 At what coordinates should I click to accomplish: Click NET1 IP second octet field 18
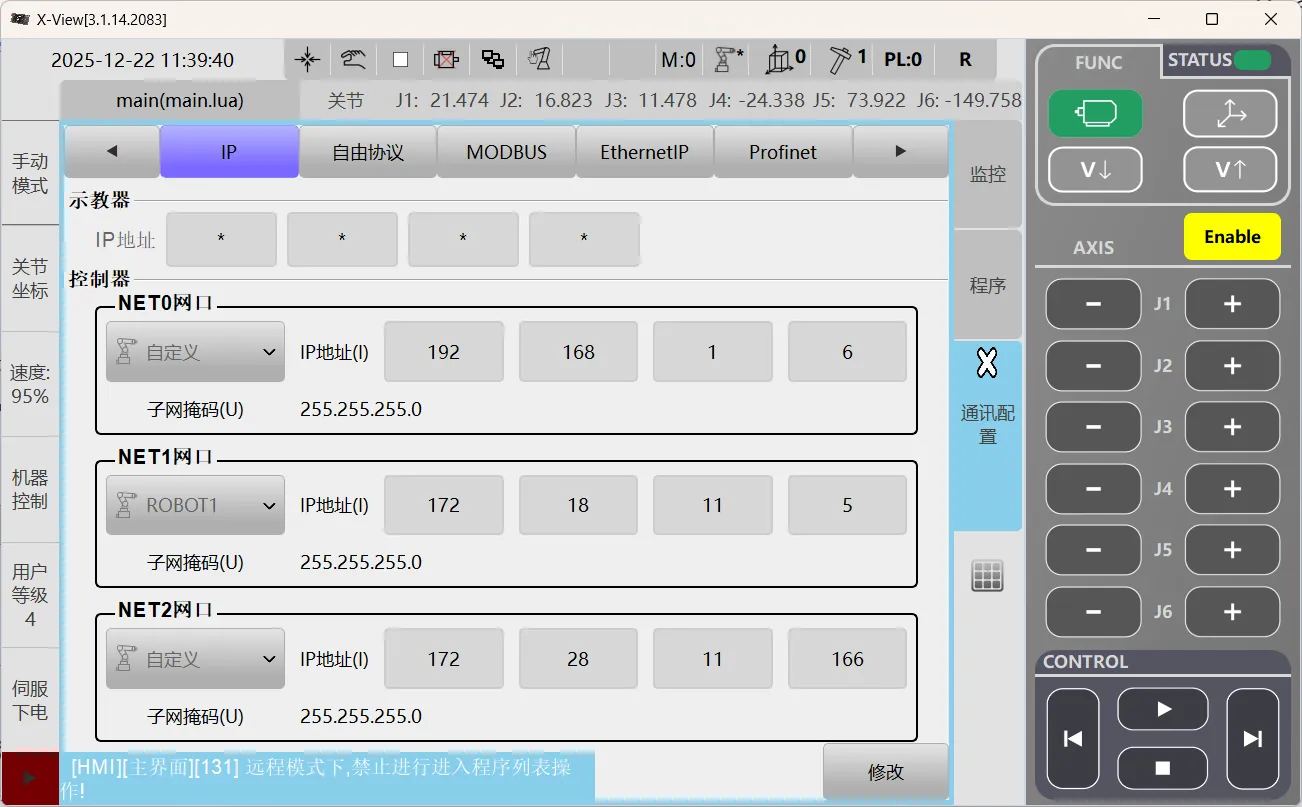pos(578,505)
